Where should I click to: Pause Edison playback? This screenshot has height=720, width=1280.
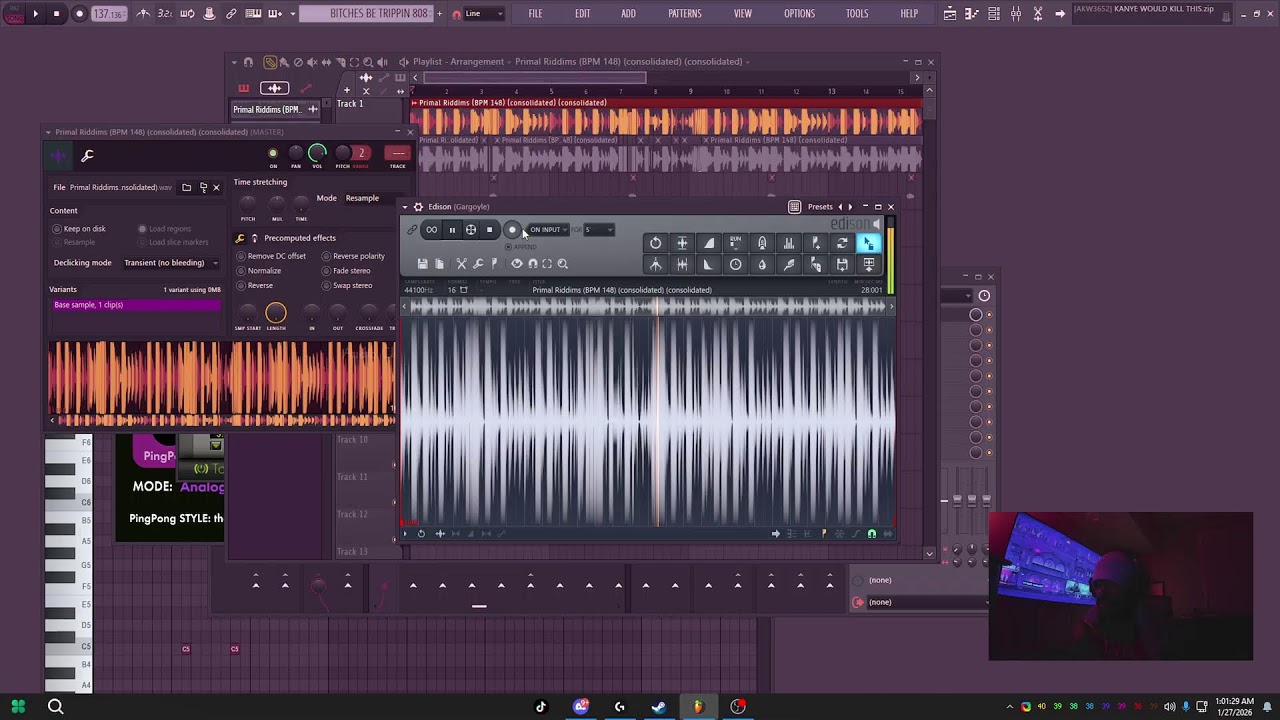(452, 230)
